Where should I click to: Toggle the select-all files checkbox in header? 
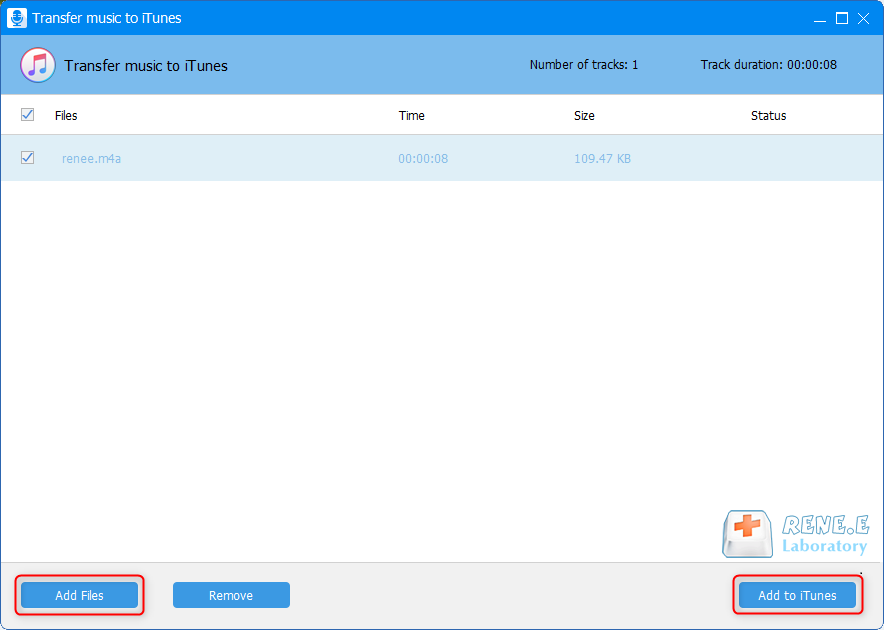[27, 115]
